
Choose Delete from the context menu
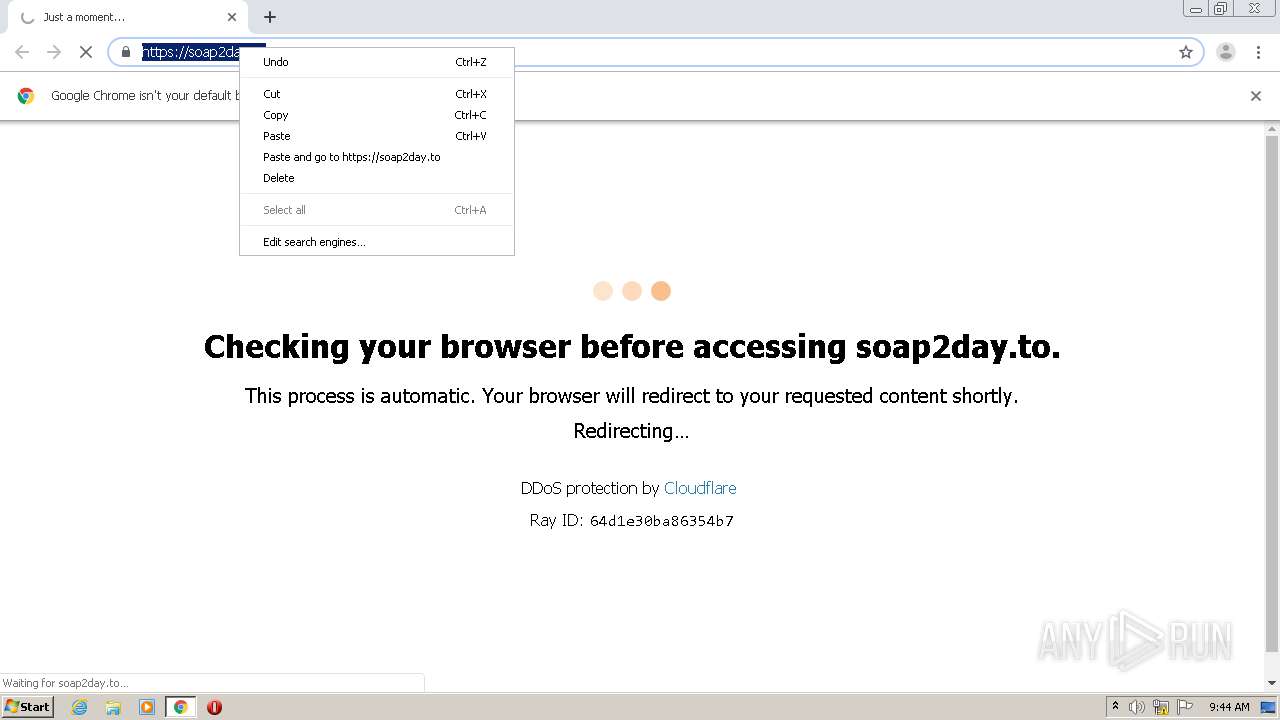(x=377, y=178)
